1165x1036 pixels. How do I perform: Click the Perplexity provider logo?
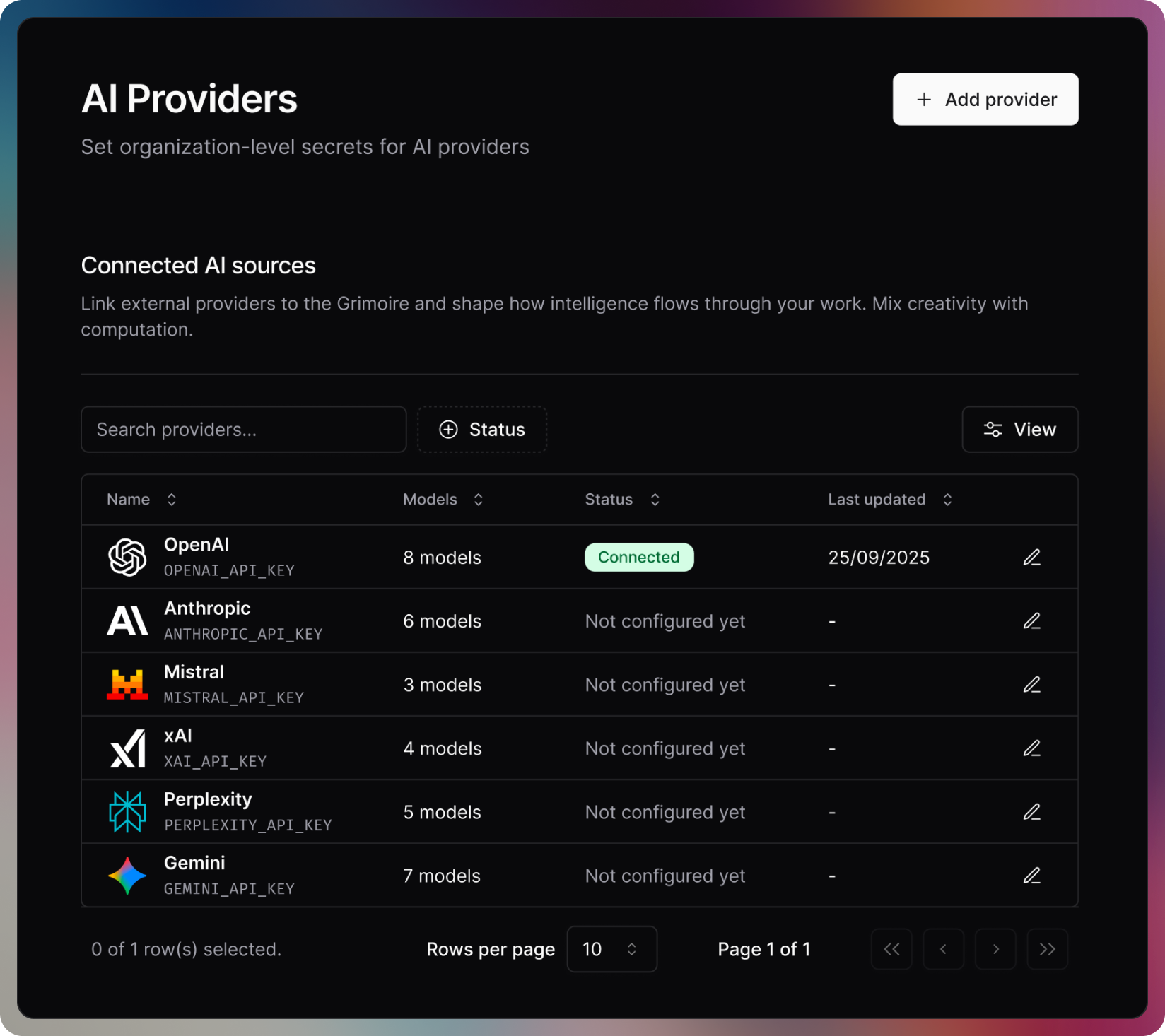point(127,811)
